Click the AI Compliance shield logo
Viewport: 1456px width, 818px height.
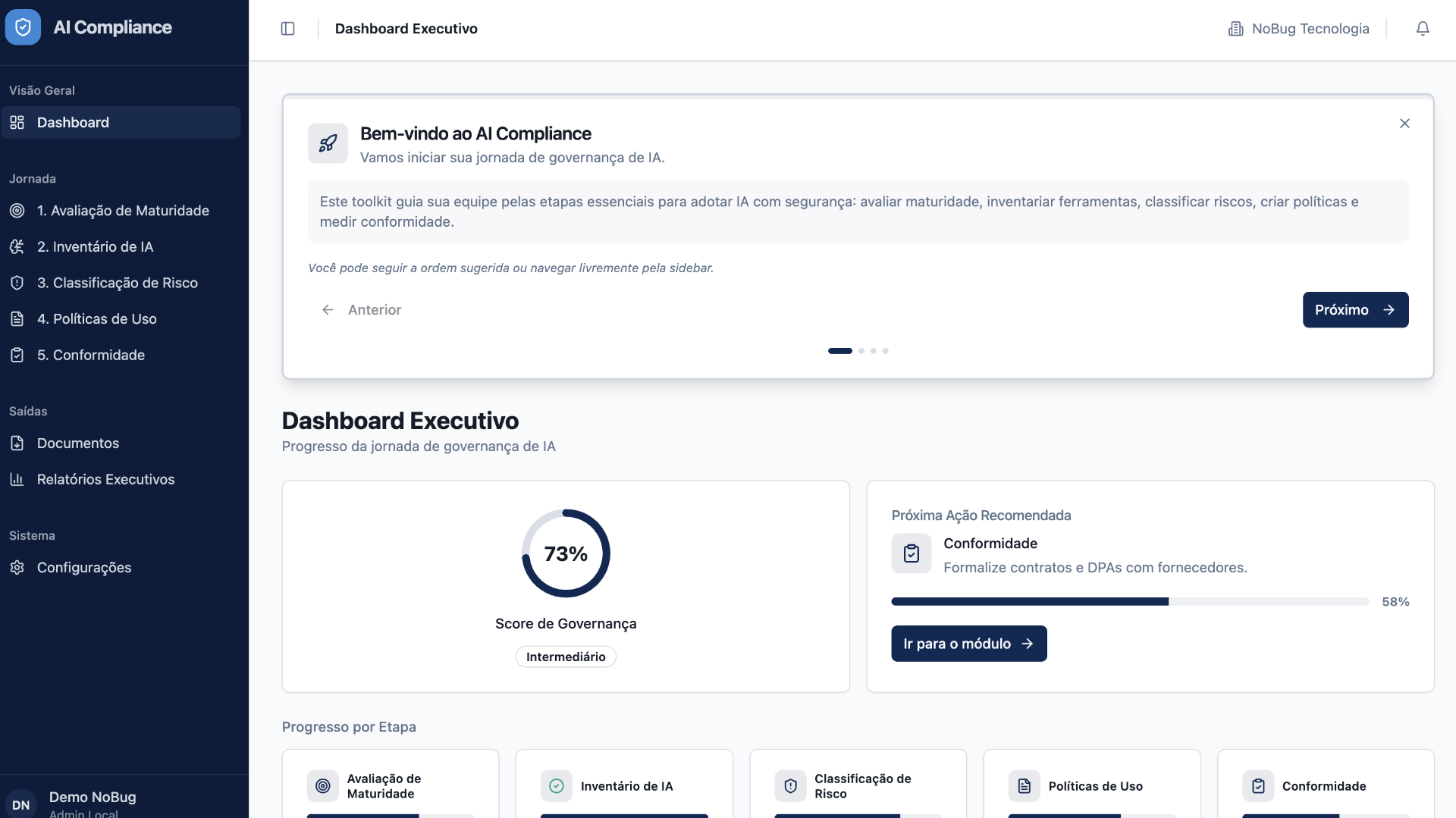[23, 27]
